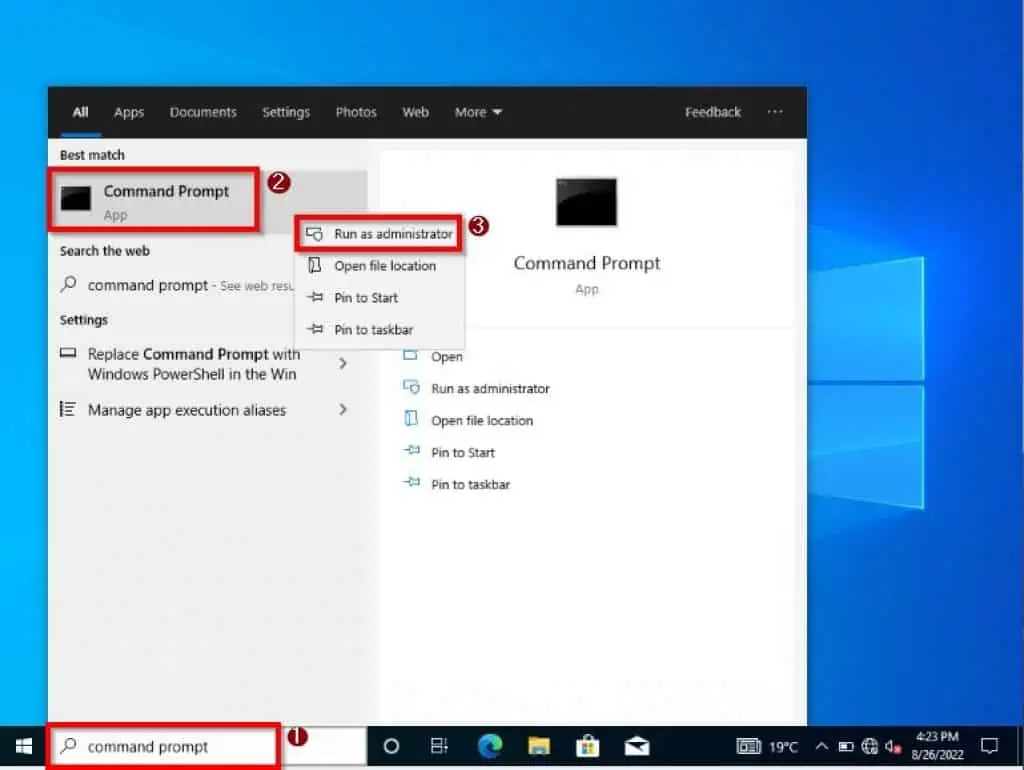Viewport: 1024px width, 770px height.
Task: Click Open file location in preview pane
Action: point(482,421)
